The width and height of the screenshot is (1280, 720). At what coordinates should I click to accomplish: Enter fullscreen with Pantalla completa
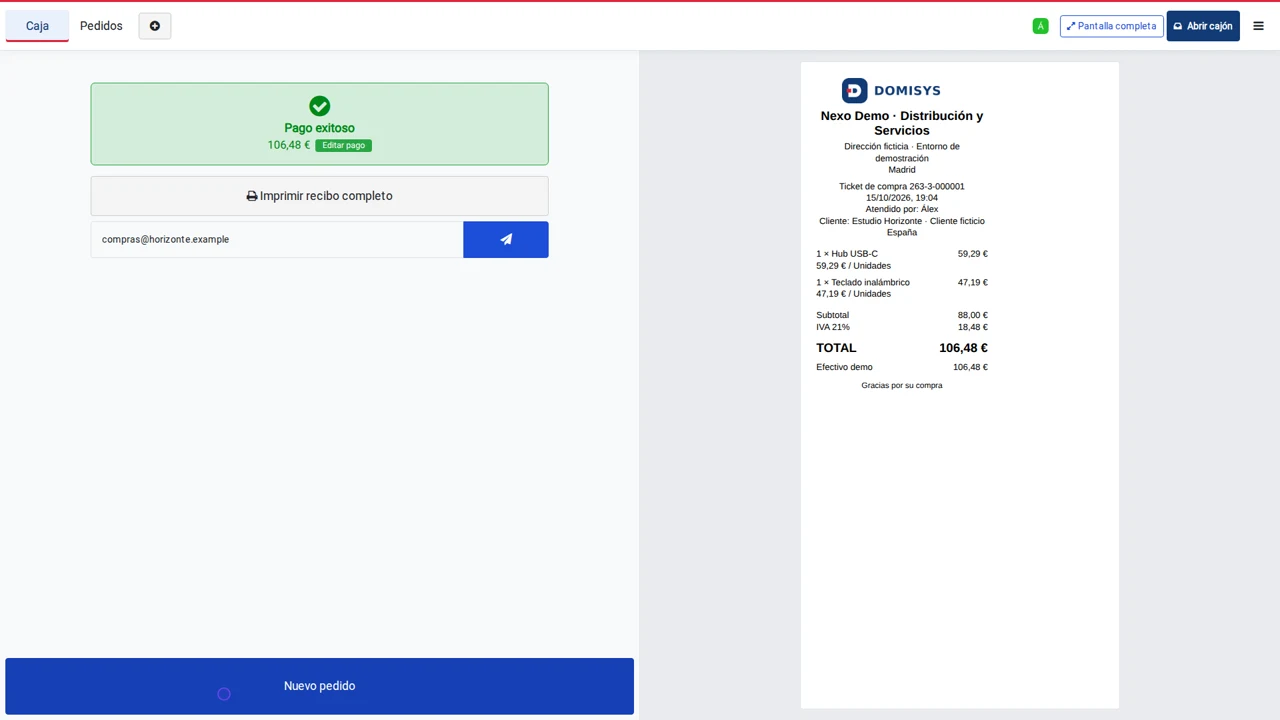click(1111, 26)
